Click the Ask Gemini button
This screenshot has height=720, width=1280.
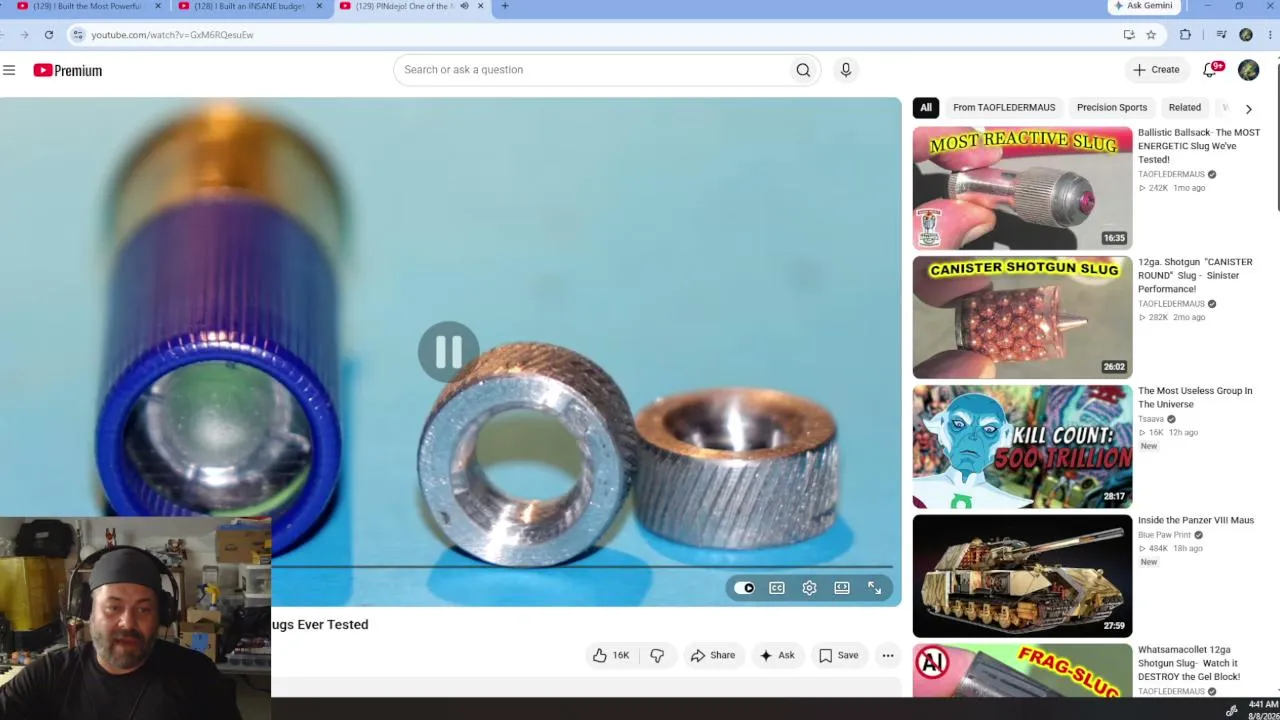(x=1144, y=6)
